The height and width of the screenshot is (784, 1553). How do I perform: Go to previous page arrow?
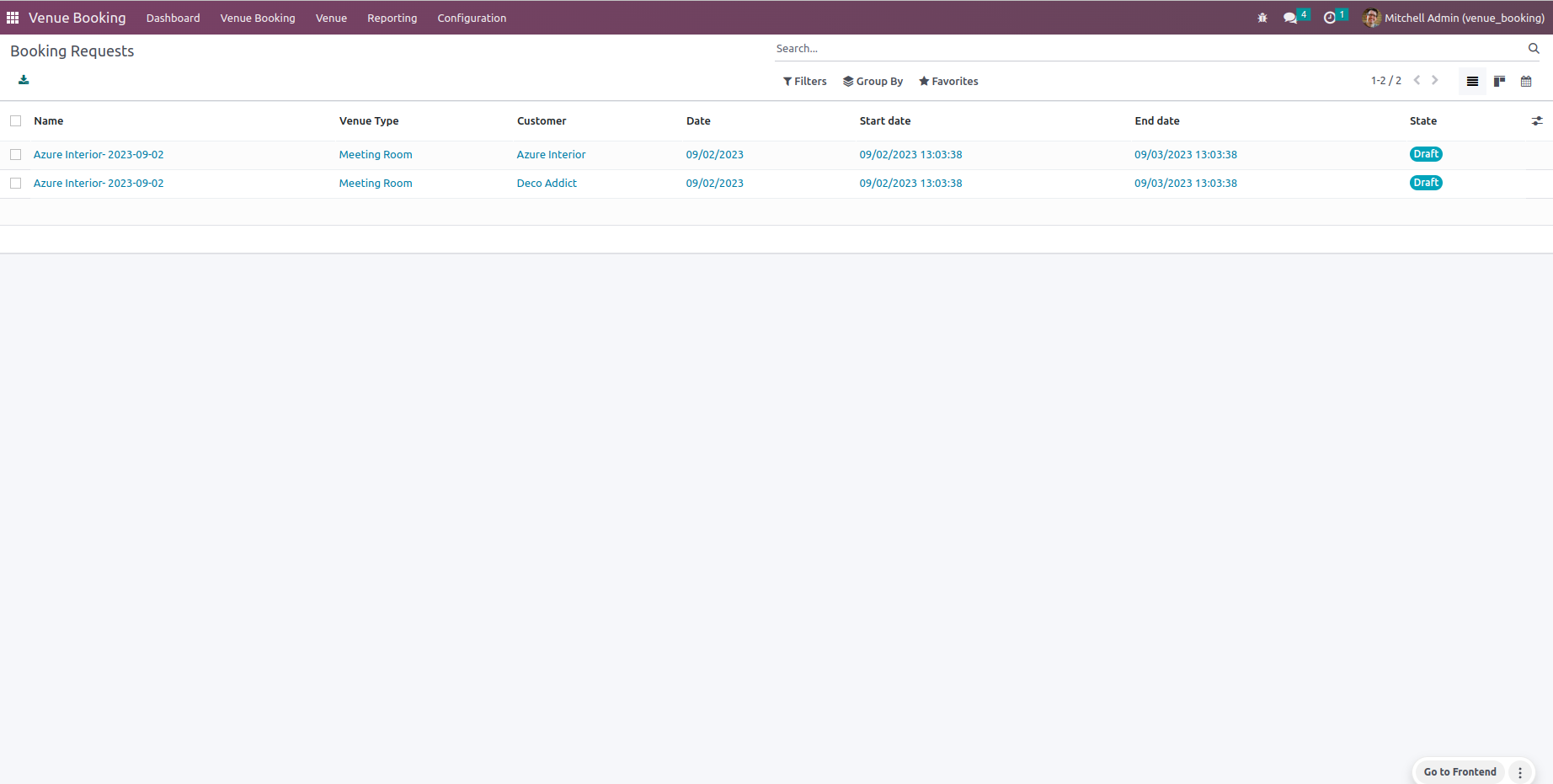[x=1417, y=81]
